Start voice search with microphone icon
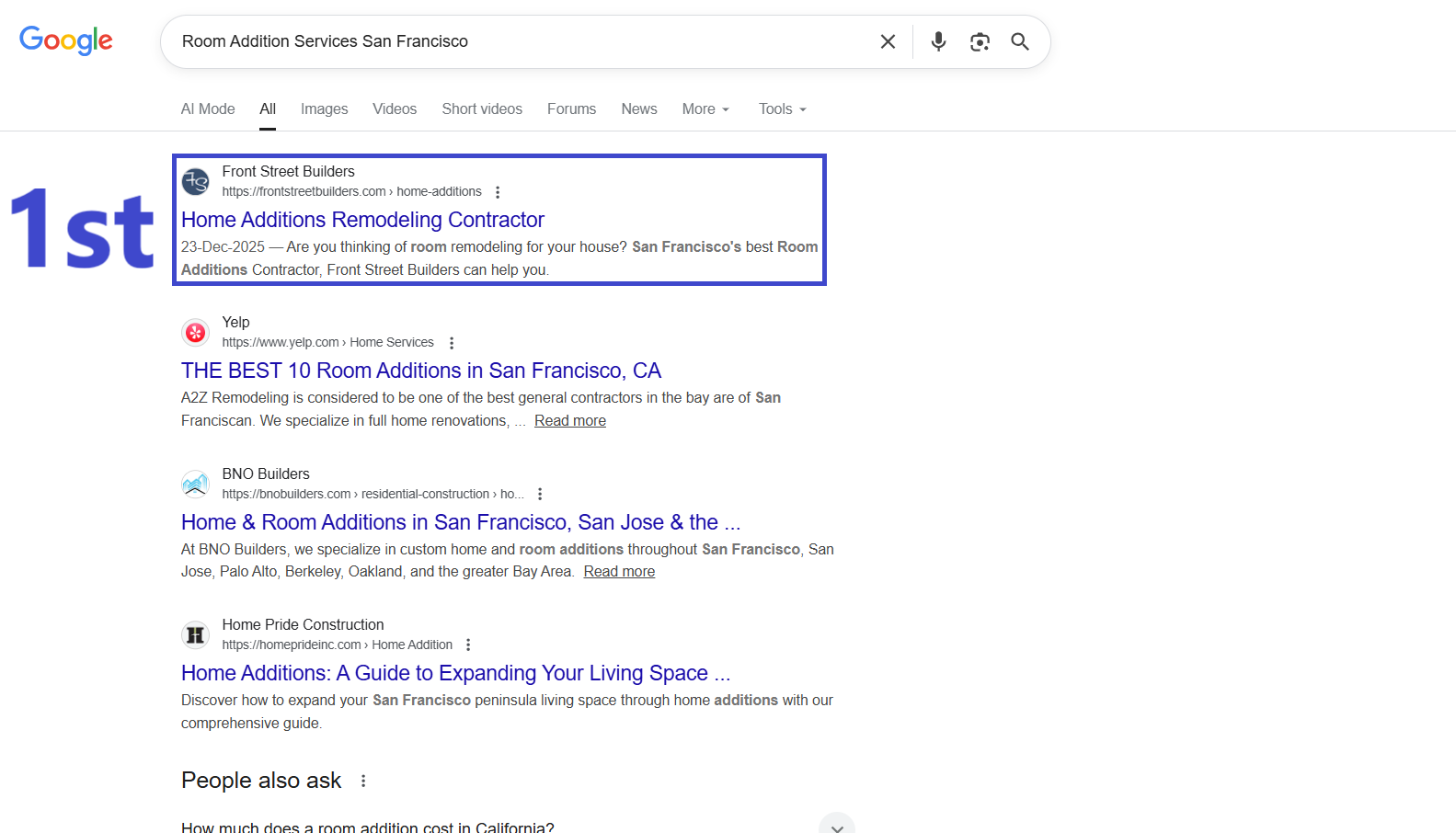 (938, 41)
